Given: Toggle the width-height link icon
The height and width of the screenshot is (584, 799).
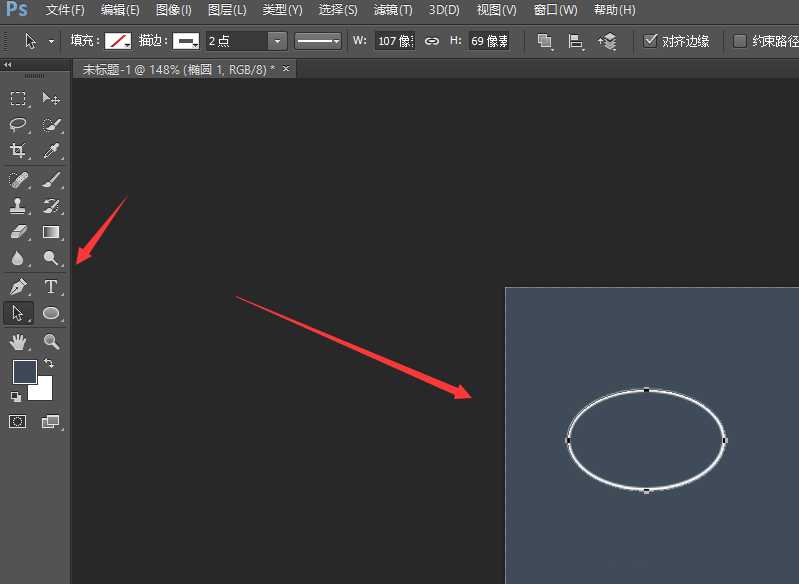Looking at the screenshot, I should tap(432, 41).
